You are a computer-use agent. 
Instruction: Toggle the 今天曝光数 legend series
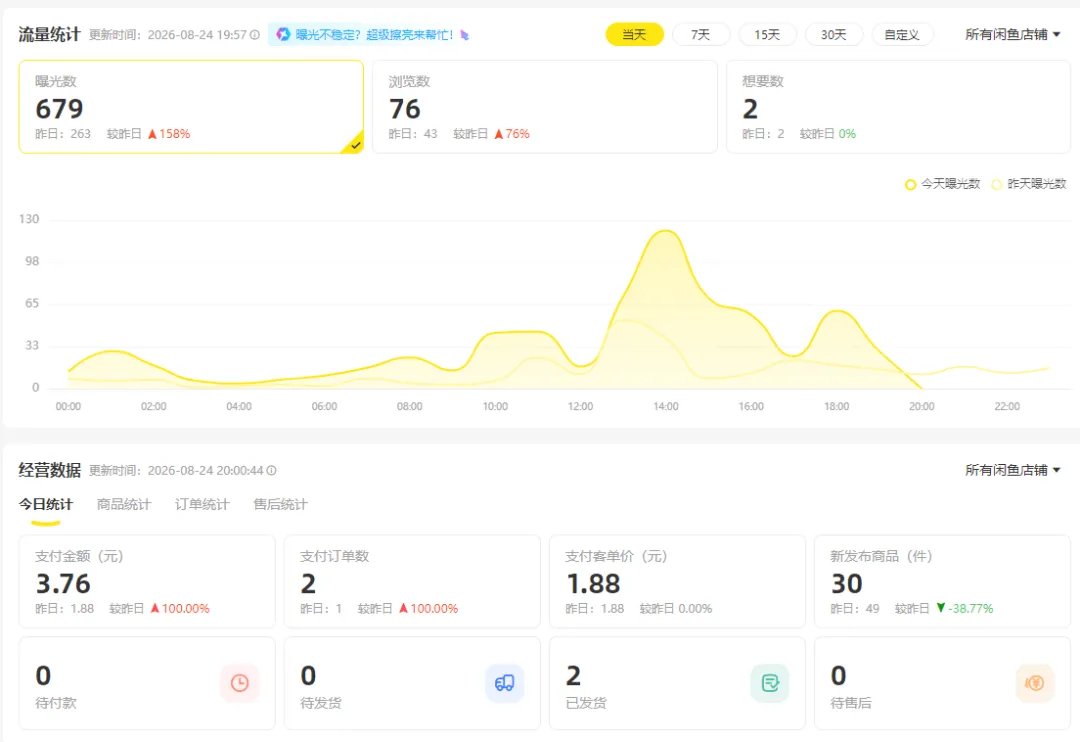pyautogui.click(x=942, y=184)
